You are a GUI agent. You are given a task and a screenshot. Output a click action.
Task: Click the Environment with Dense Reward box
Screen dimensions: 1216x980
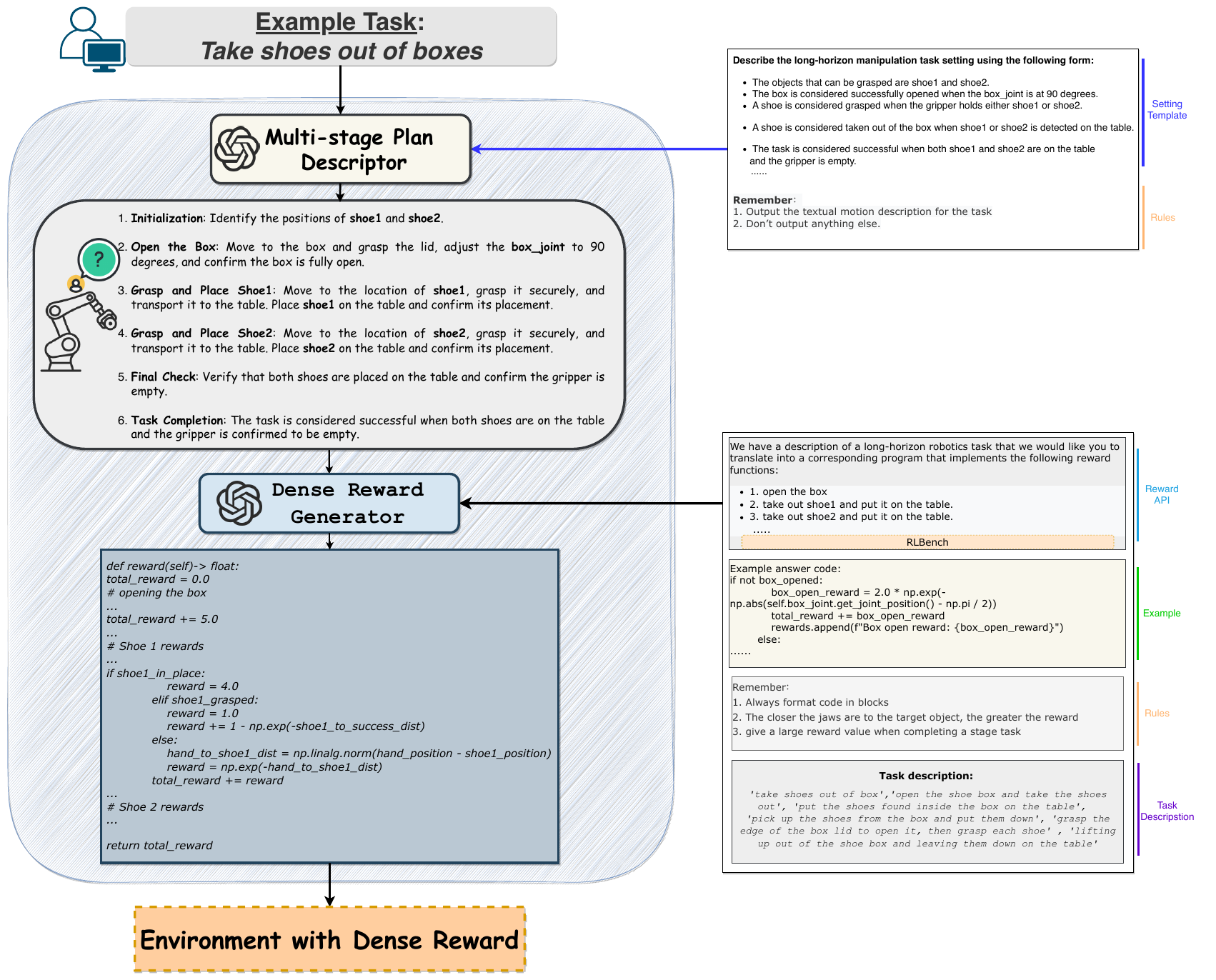tap(330, 939)
